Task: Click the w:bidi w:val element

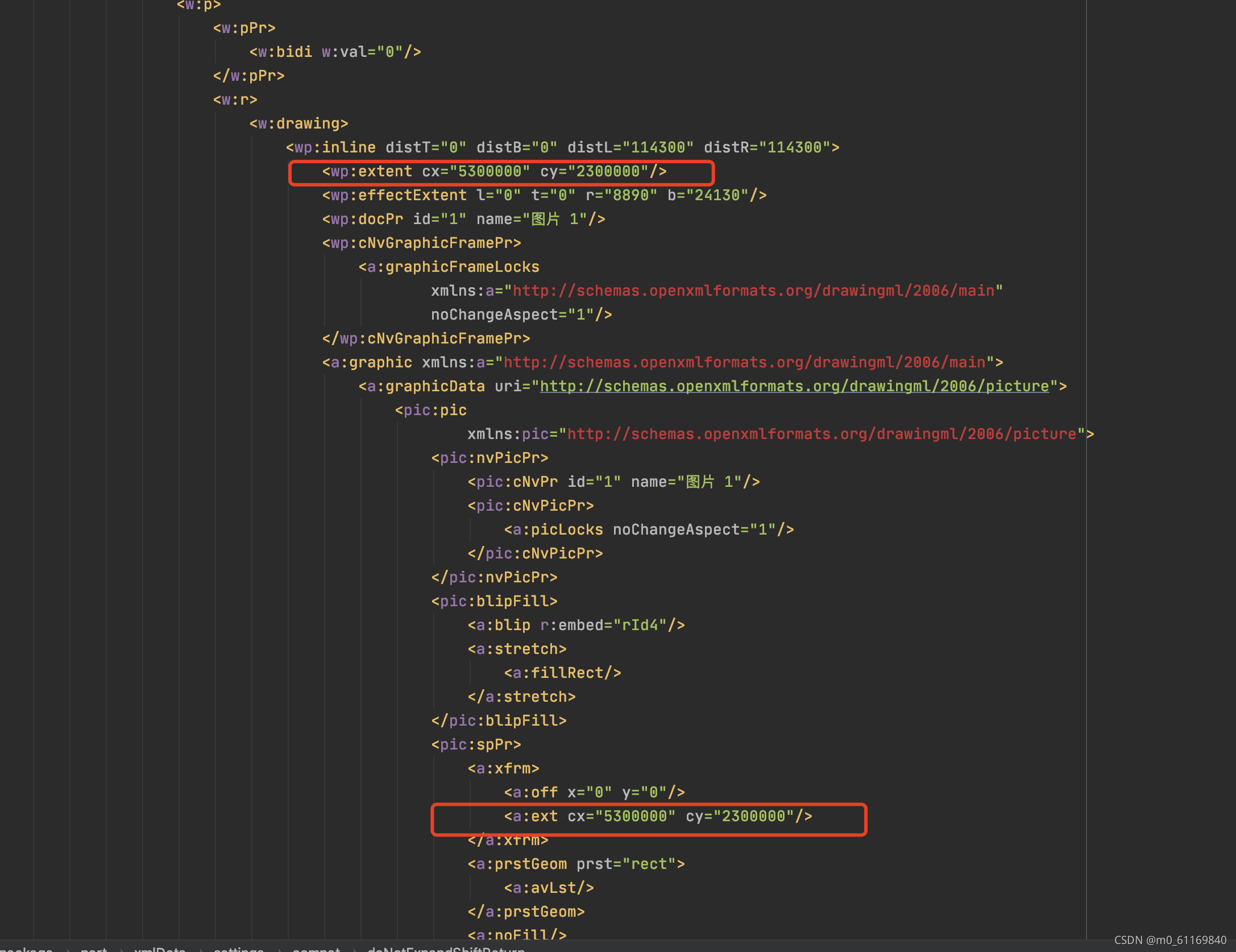Action: click(335, 52)
